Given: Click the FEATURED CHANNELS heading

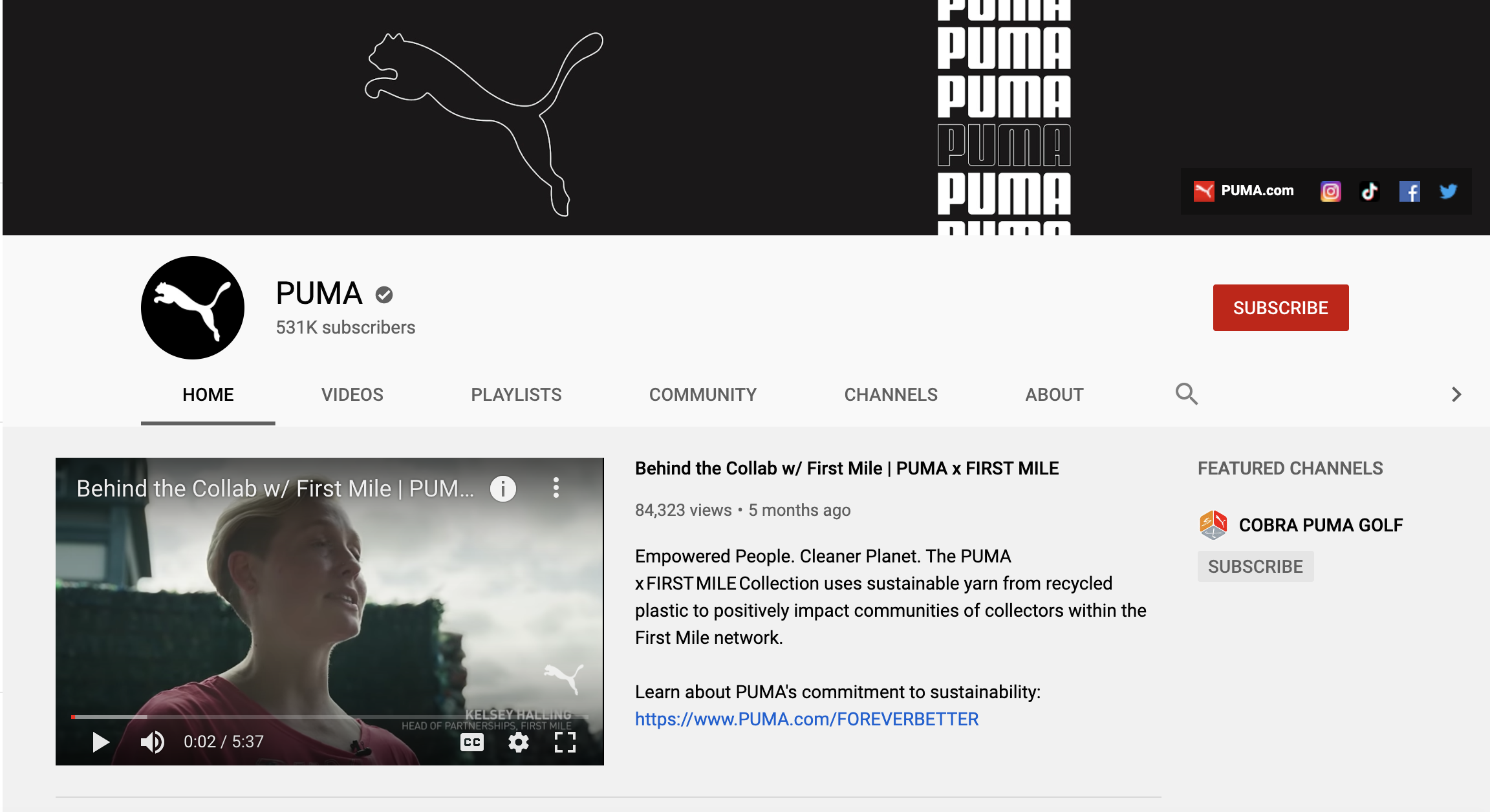Looking at the screenshot, I should tap(1290, 468).
